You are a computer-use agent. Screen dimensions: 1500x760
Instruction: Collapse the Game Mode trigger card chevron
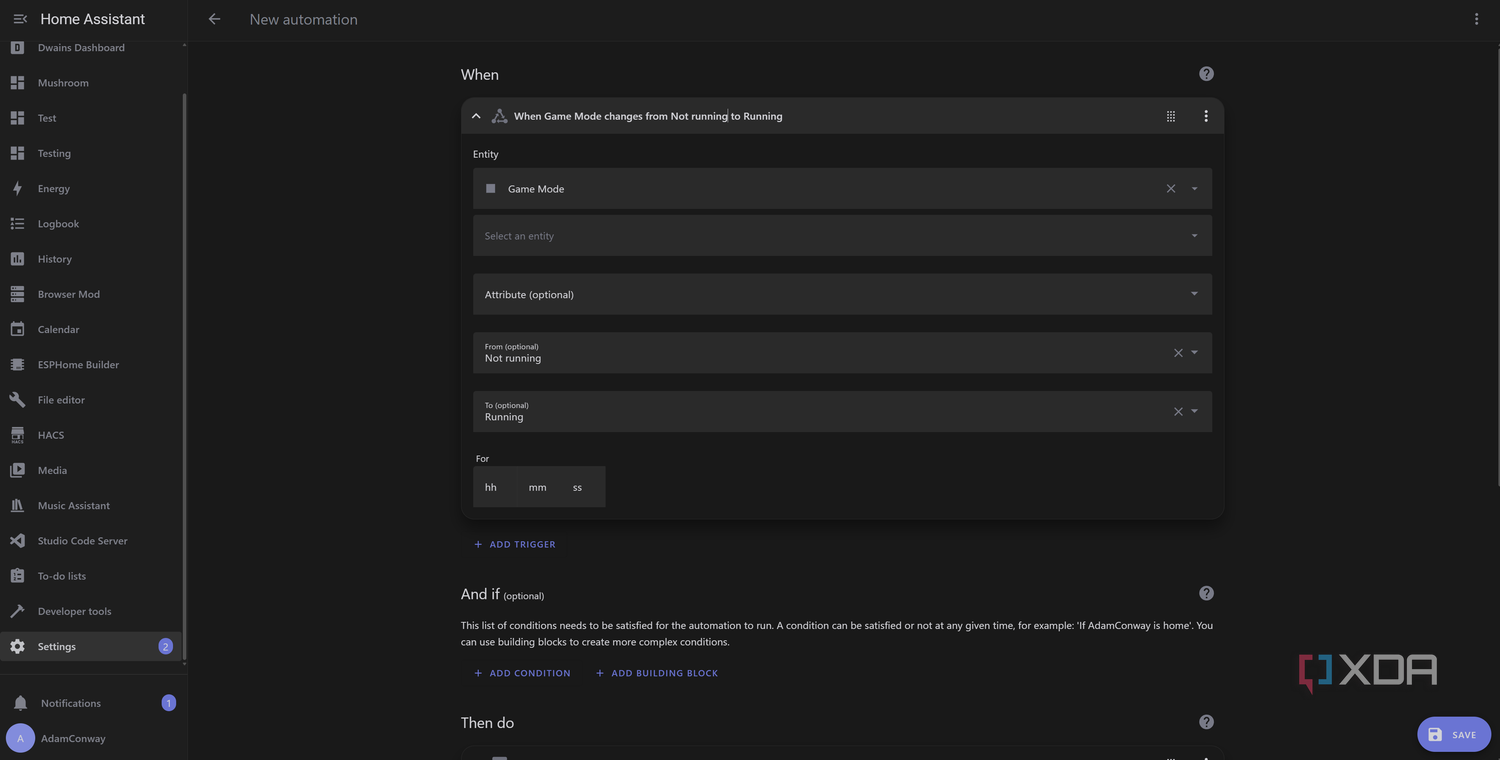point(476,116)
